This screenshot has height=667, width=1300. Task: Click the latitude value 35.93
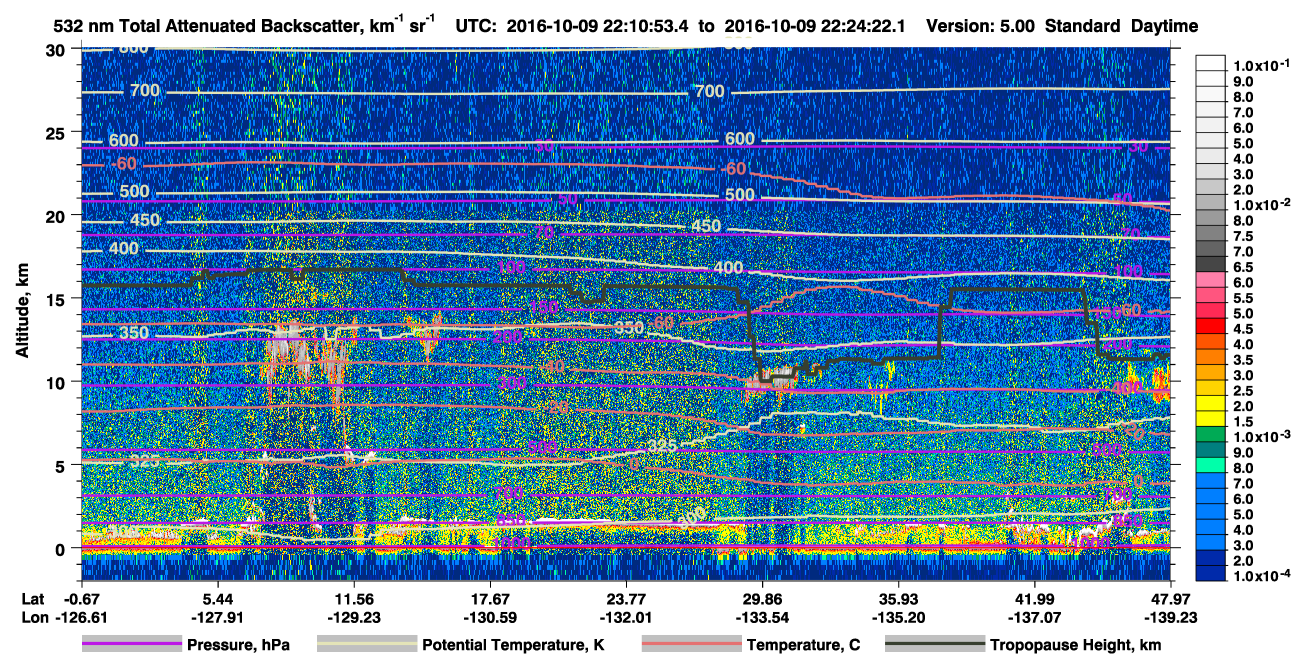click(x=899, y=598)
